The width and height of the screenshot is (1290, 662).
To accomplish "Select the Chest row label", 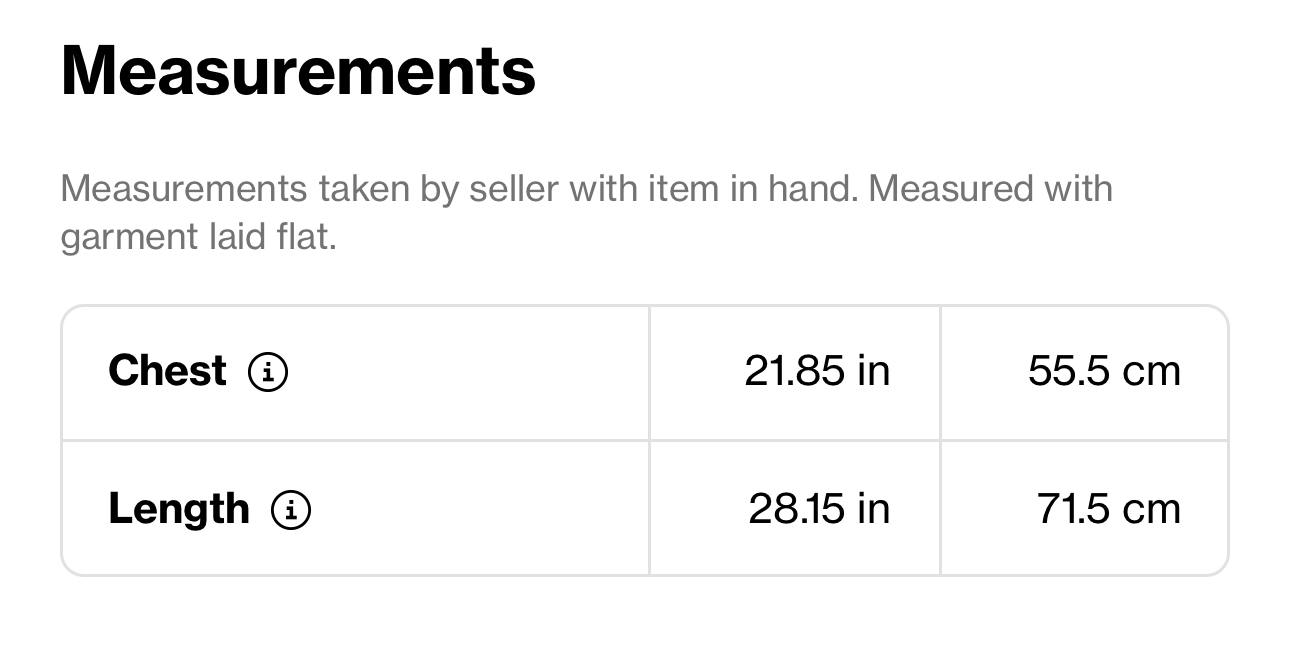I will [x=167, y=371].
